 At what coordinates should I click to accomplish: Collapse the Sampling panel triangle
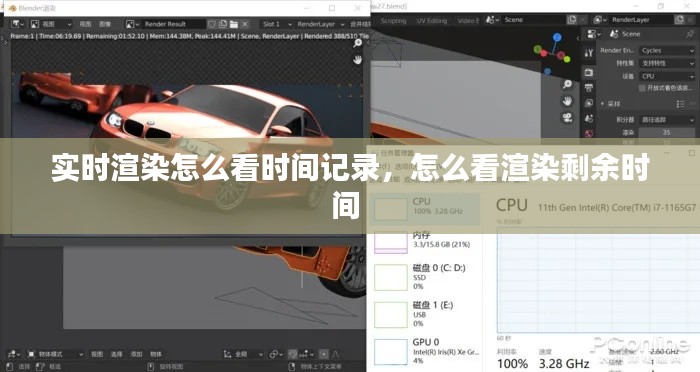602,104
